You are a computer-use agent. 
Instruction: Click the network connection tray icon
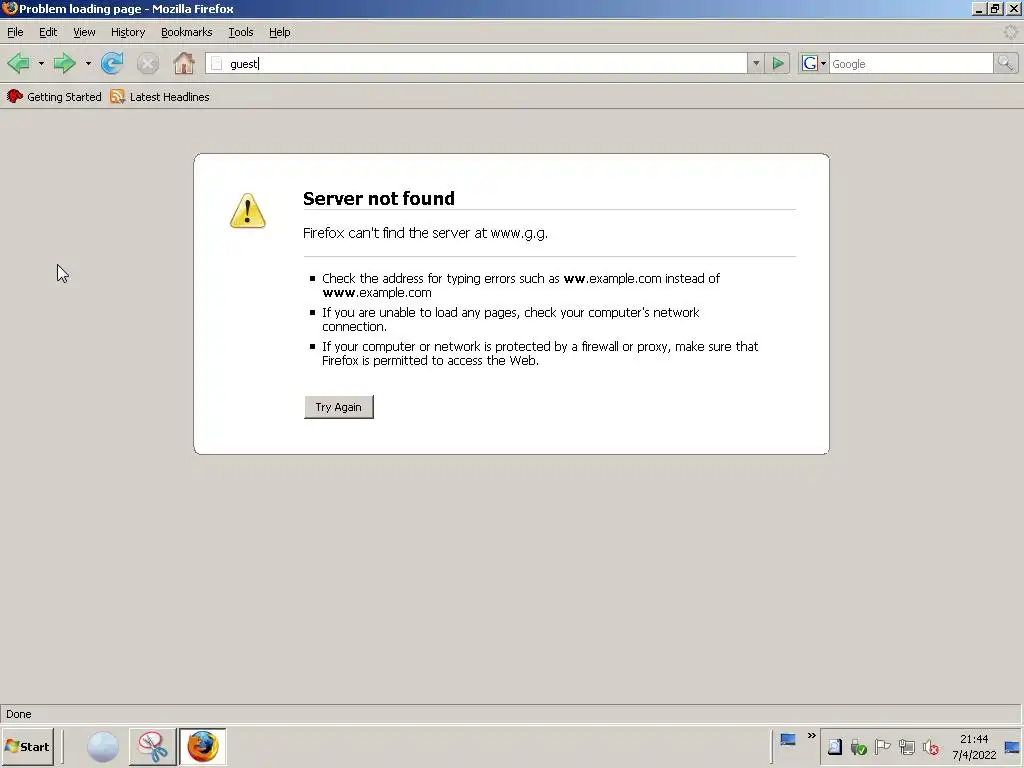tap(906, 747)
